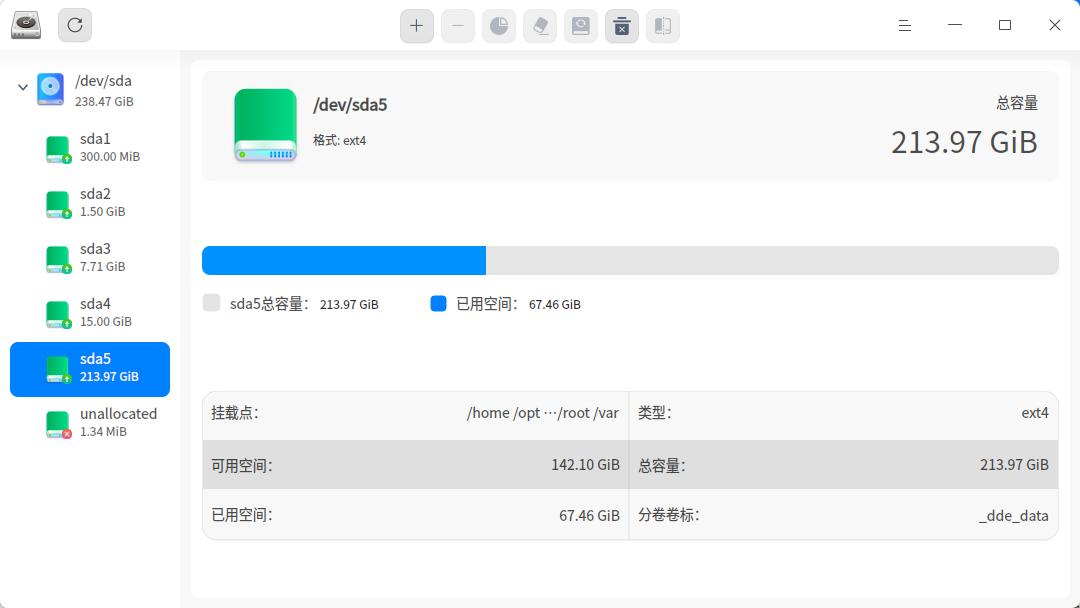Click the legend text '已用空间: 67.46 GiB'
1080x608 pixels.
pyautogui.click(x=519, y=304)
